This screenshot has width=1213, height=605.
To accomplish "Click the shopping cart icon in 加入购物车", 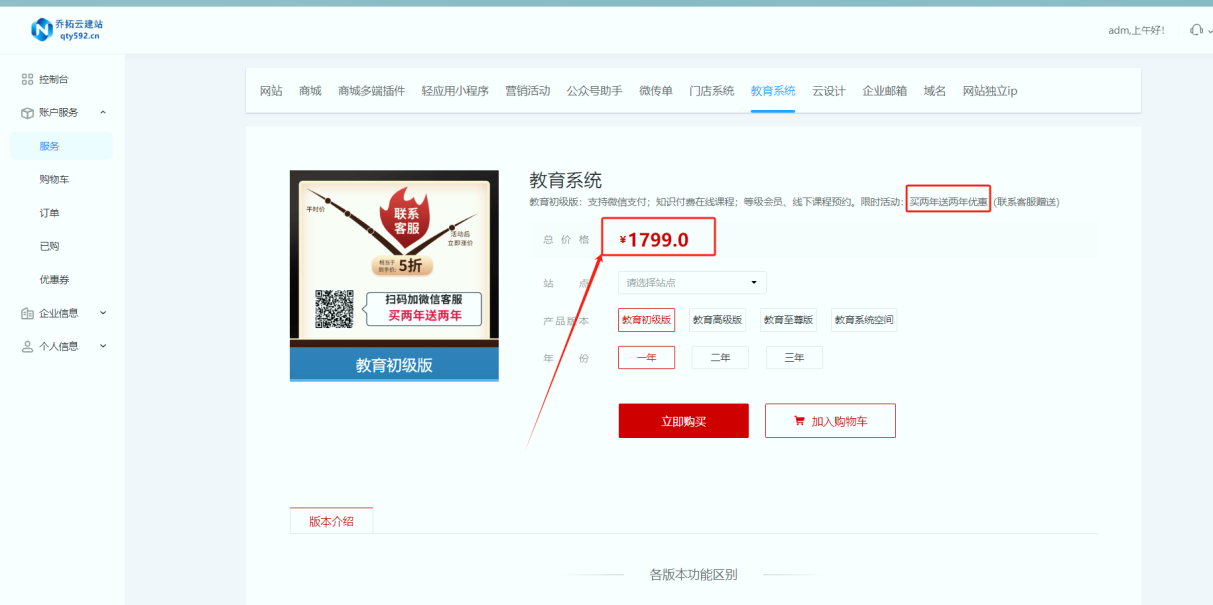I will tap(799, 421).
